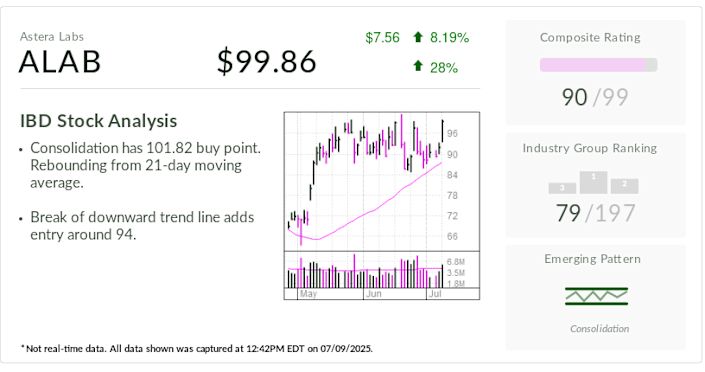This screenshot has width=705, height=372.
Task: Click the Jul label on chart axis
Action: coord(435,294)
